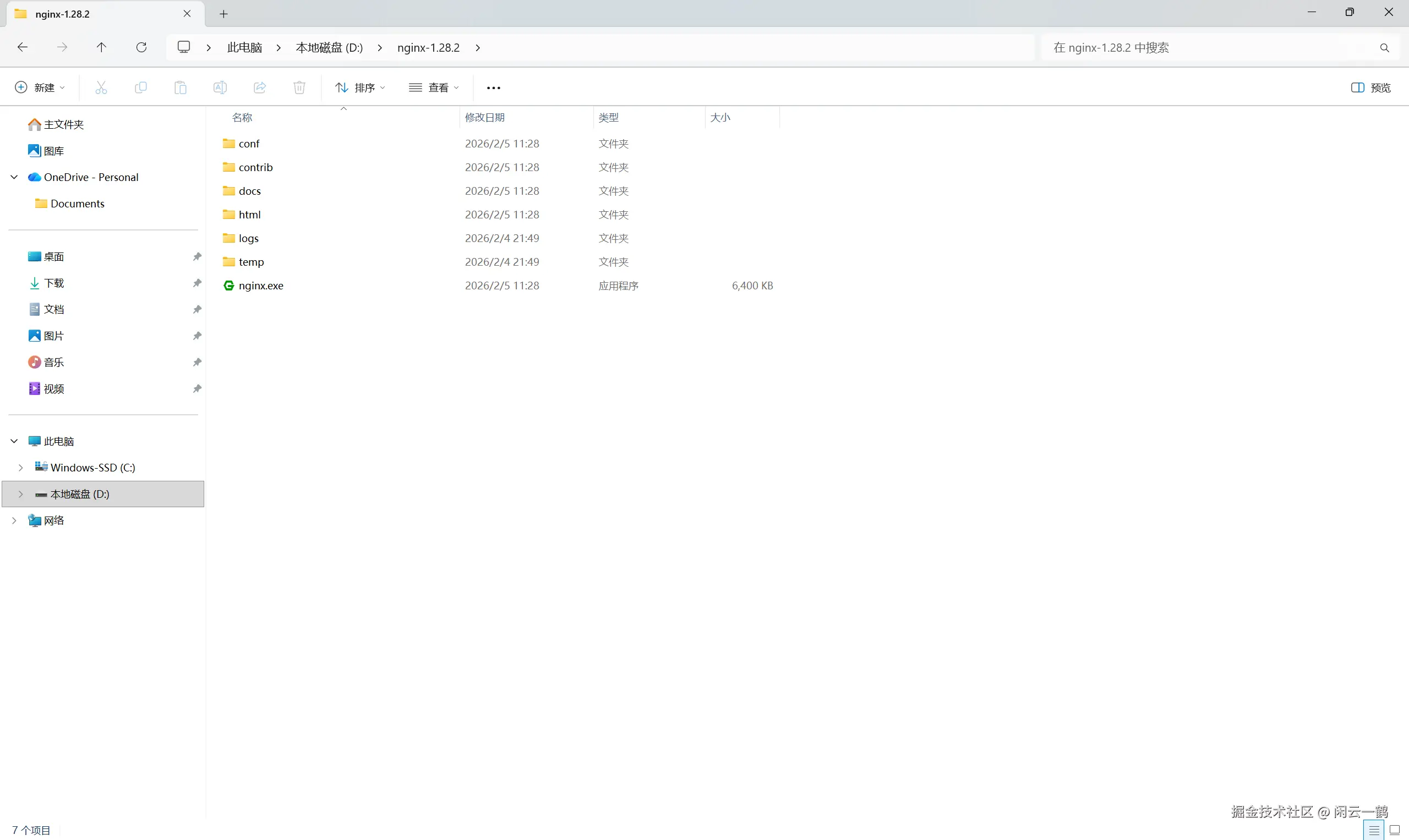Click the Delete trash can icon
Image resolution: width=1409 pixels, height=840 pixels.
coord(299,87)
